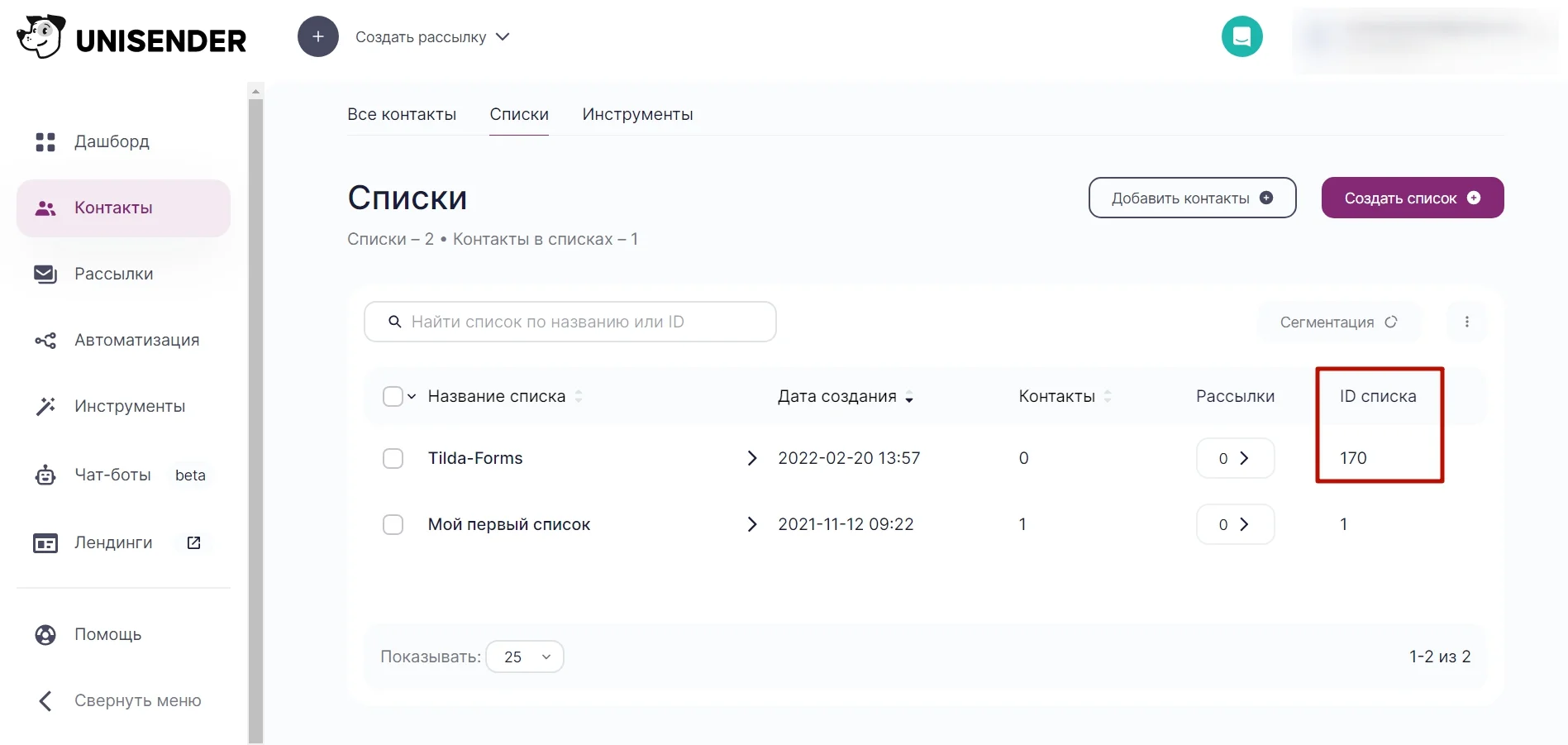This screenshot has width=1568, height=745.
Task: Expand the Tilda-Forms row chevron
Action: click(x=752, y=458)
